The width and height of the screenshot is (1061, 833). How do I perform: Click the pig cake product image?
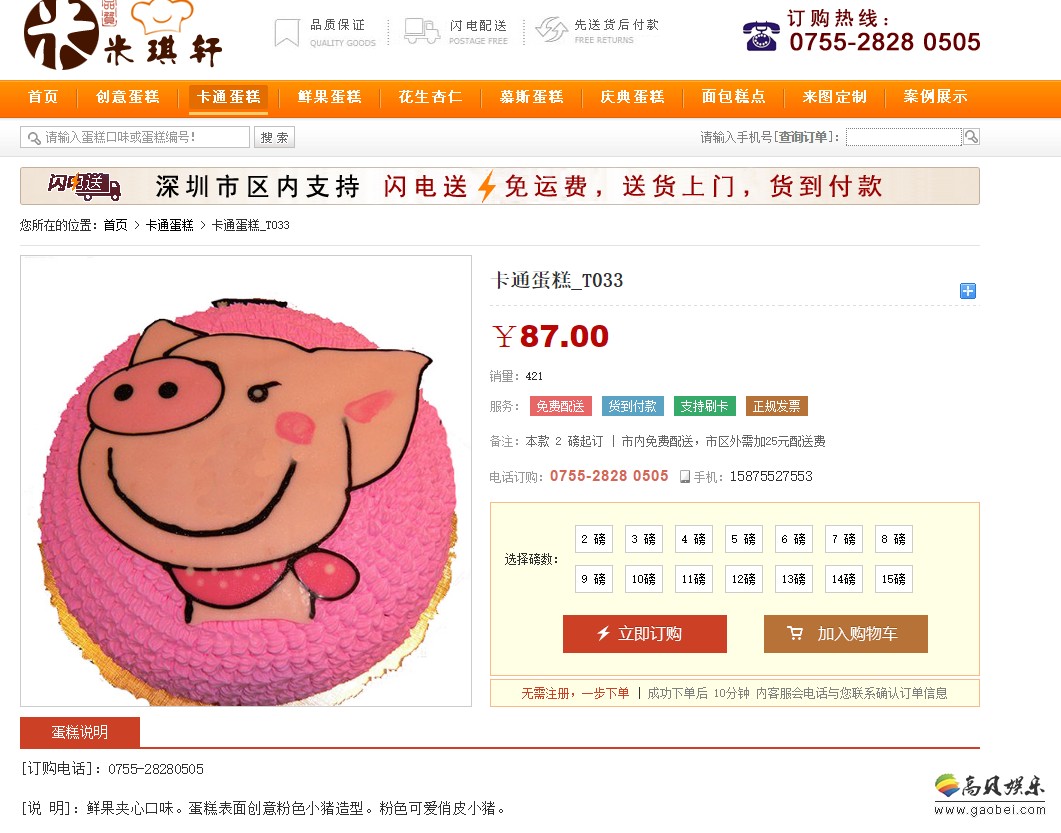(246, 481)
